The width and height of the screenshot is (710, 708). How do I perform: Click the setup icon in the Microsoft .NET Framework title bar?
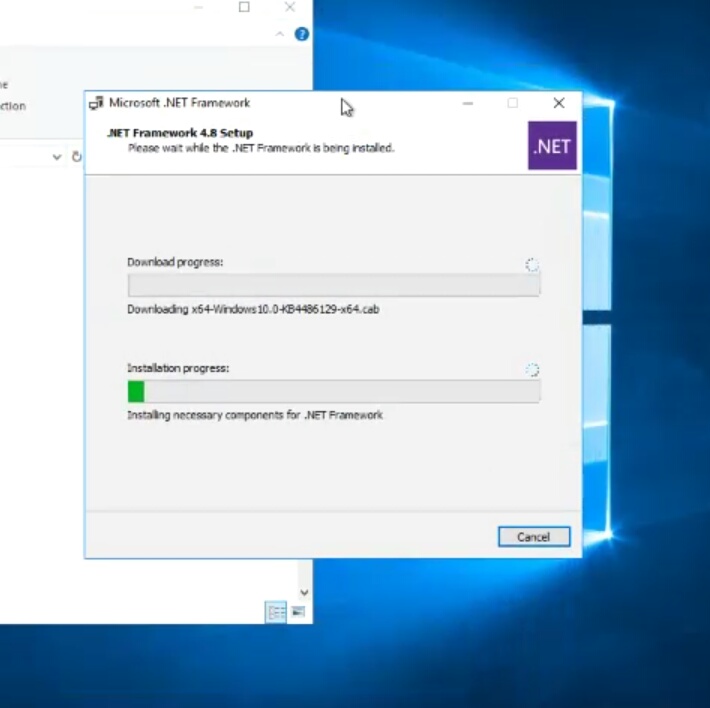[96, 103]
